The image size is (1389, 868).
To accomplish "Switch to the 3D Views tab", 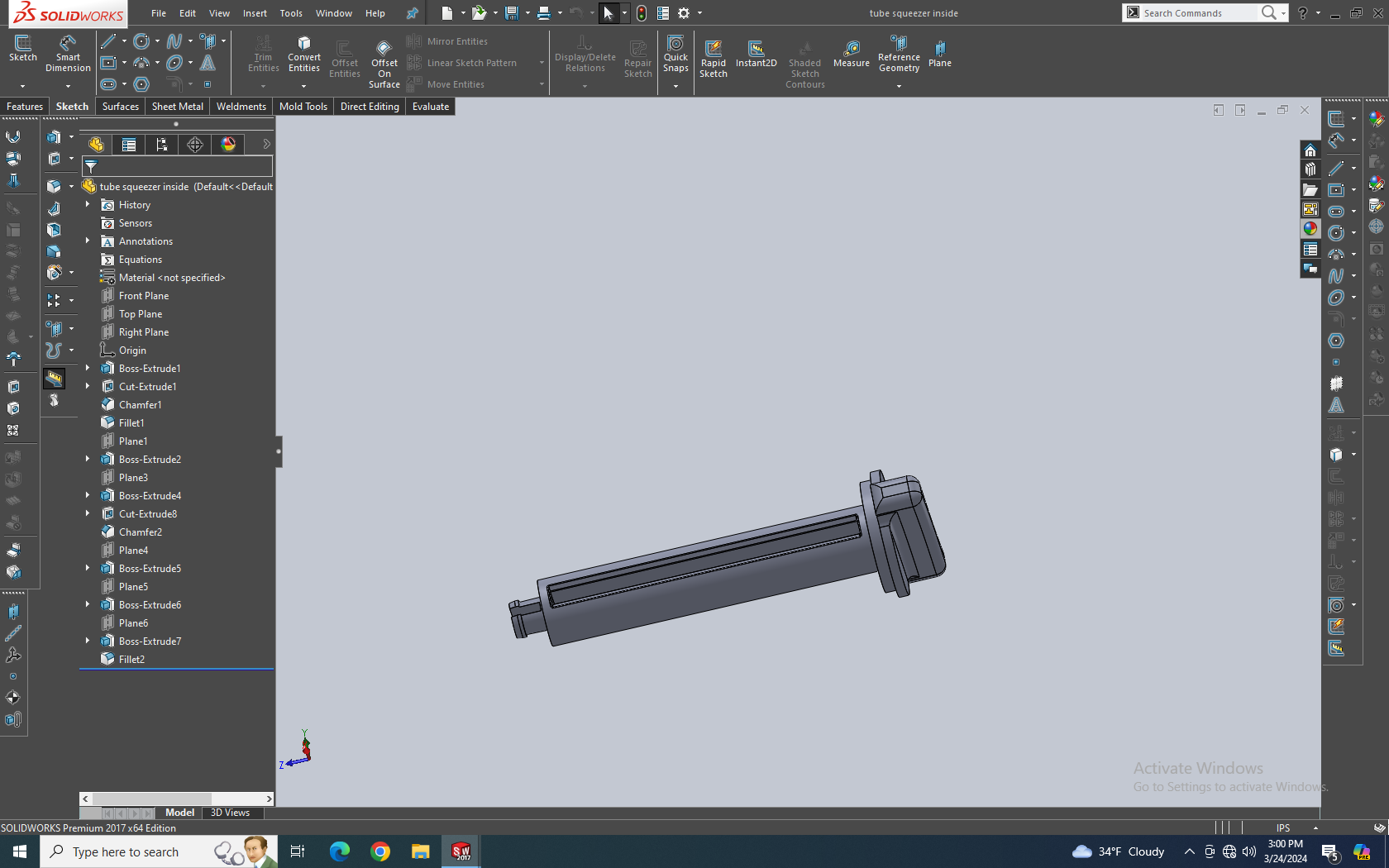I will [230, 813].
